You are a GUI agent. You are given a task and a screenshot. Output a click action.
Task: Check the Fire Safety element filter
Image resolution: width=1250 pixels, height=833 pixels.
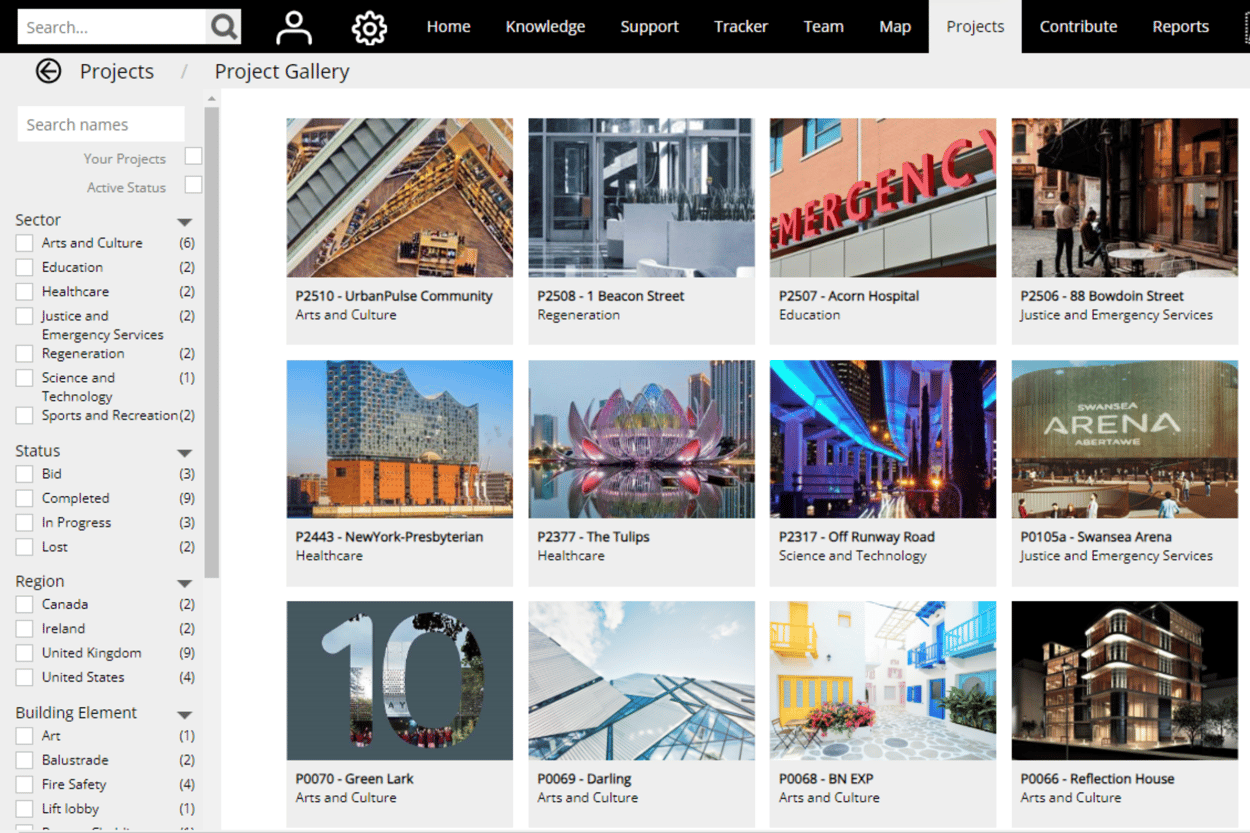25,785
